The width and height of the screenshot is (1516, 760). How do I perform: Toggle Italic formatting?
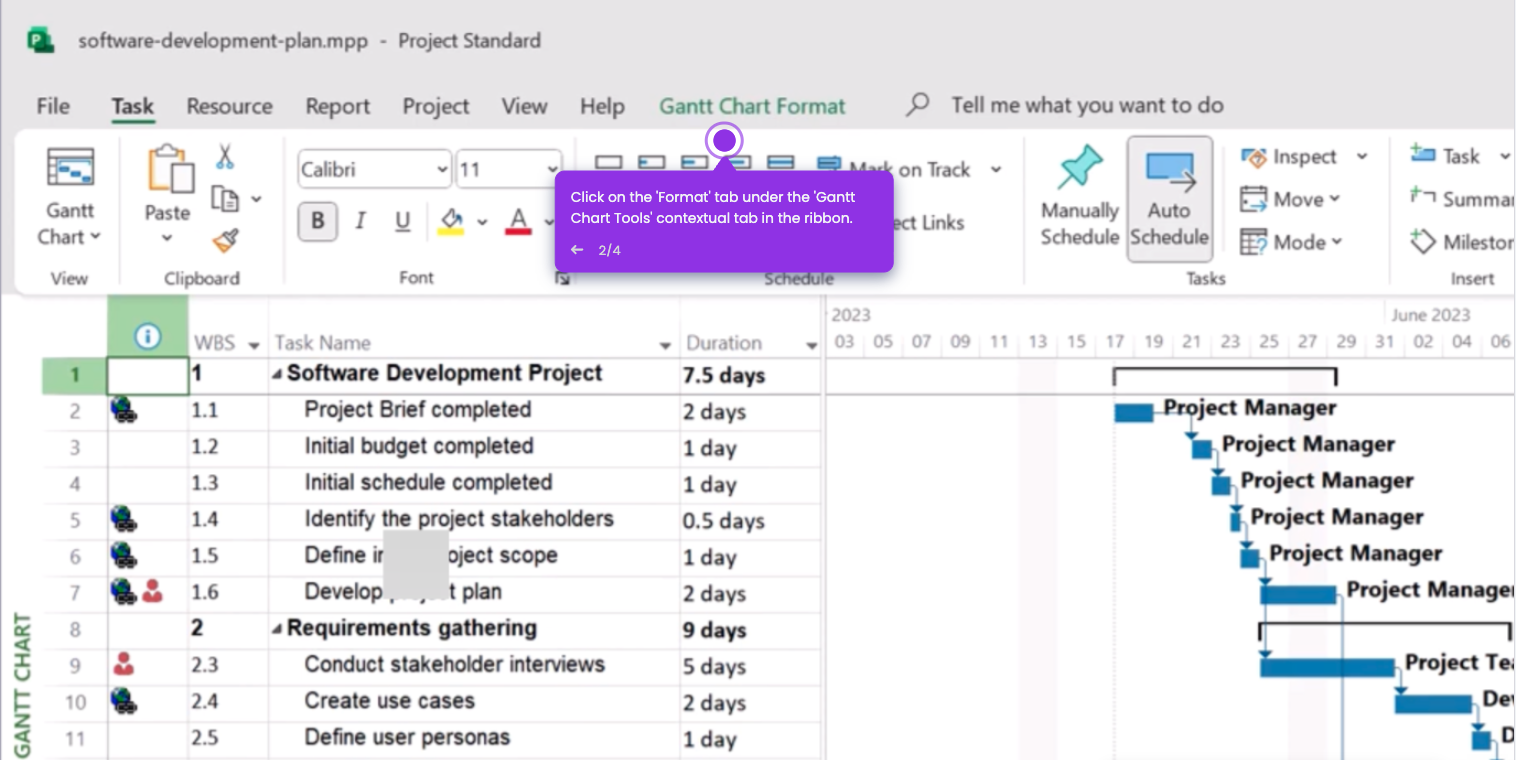(x=361, y=221)
